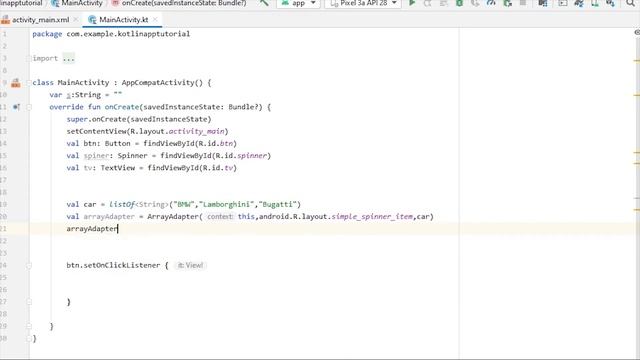Click 'setOnClickListener' in the code

pos(122,265)
